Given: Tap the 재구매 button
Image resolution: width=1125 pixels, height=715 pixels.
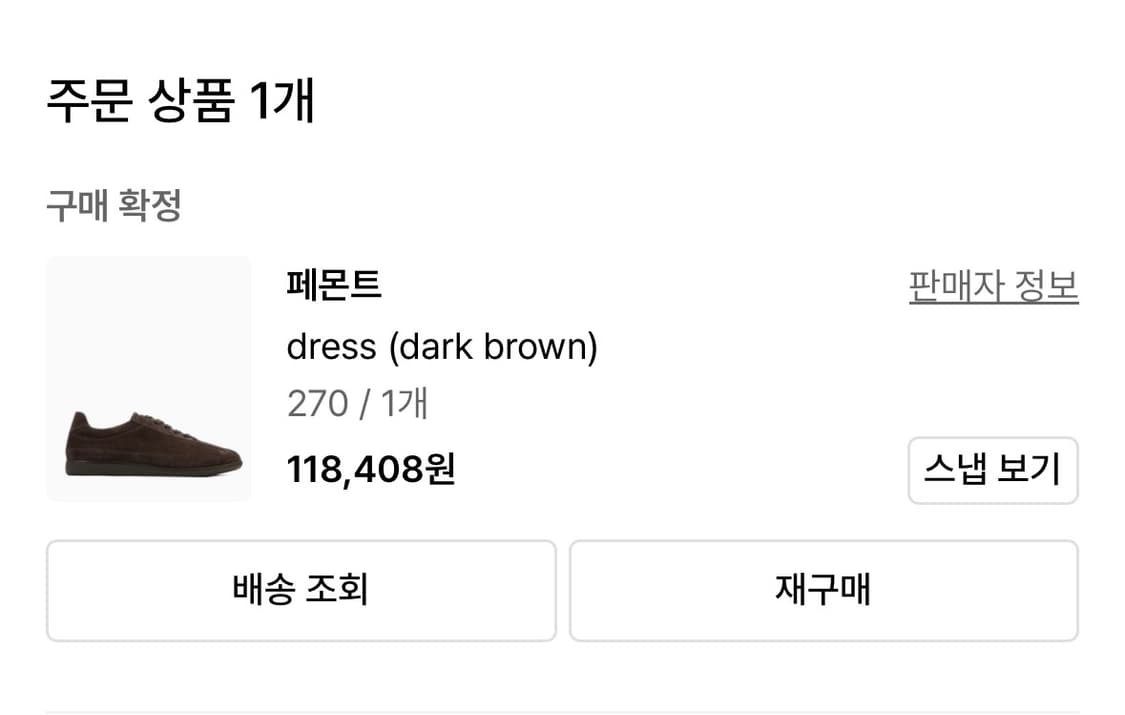Looking at the screenshot, I should click(823, 590).
